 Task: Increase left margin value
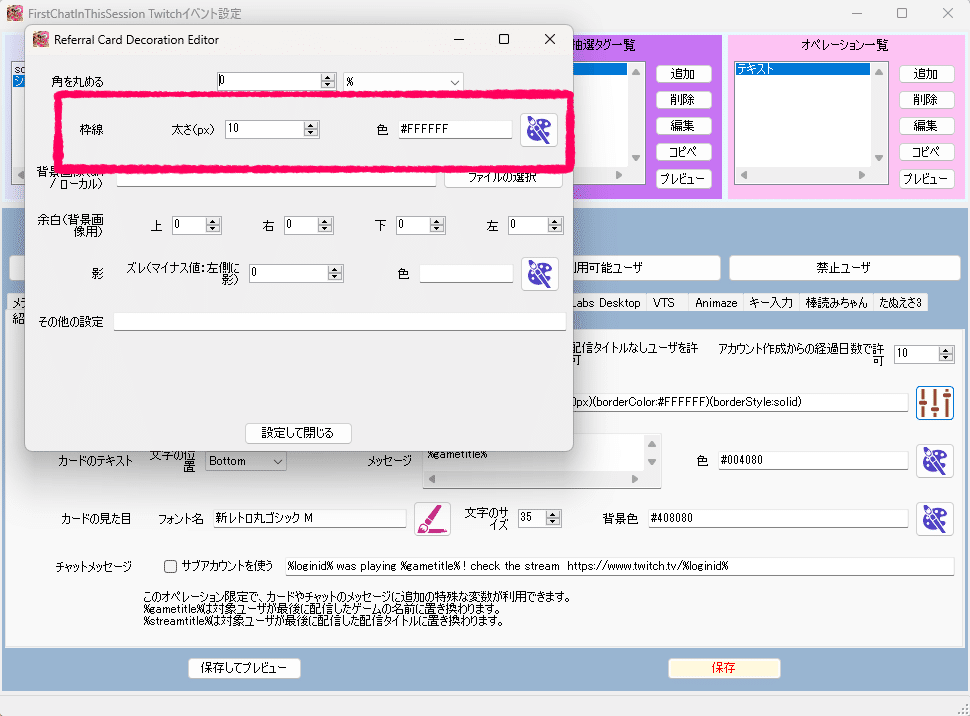click(x=554, y=222)
